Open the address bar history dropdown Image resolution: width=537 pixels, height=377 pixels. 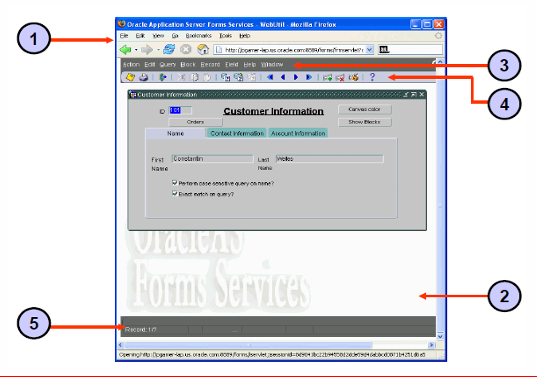(x=370, y=50)
